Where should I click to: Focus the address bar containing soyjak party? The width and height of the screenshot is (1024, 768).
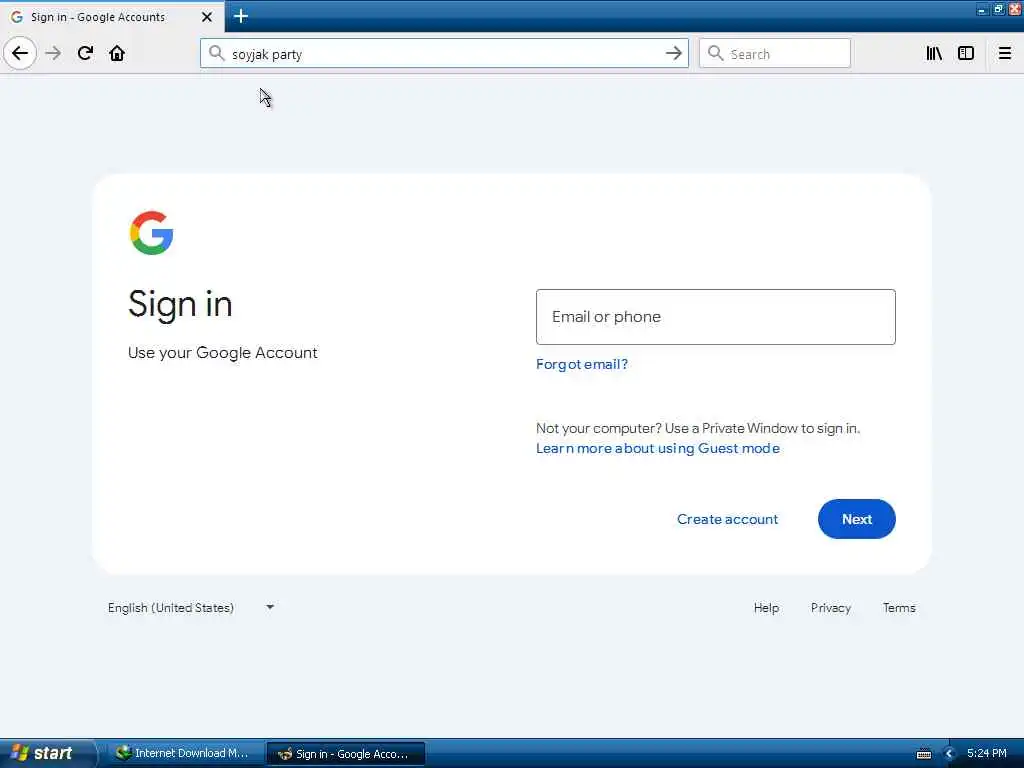click(444, 54)
